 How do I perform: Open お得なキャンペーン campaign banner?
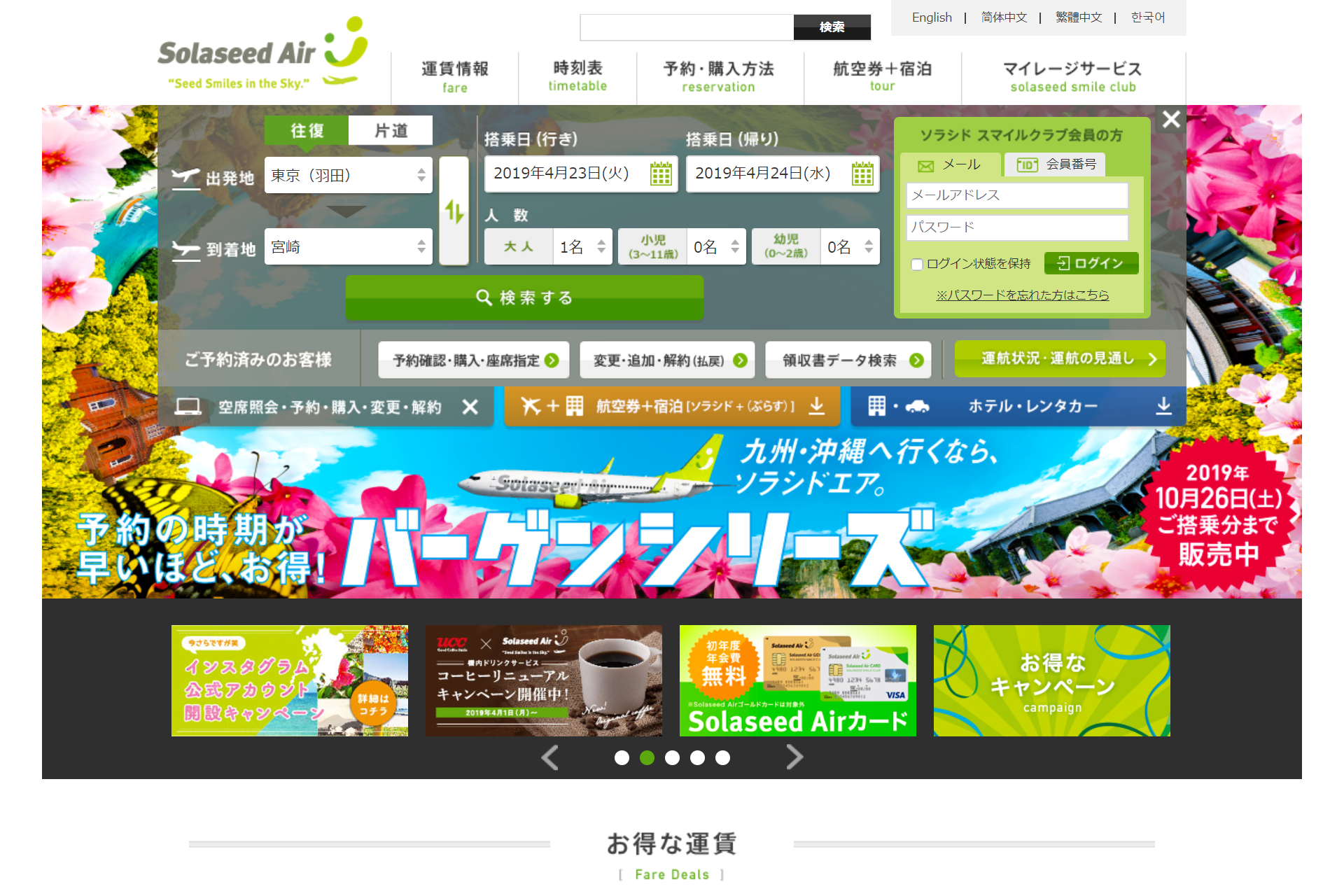point(1052,680)
